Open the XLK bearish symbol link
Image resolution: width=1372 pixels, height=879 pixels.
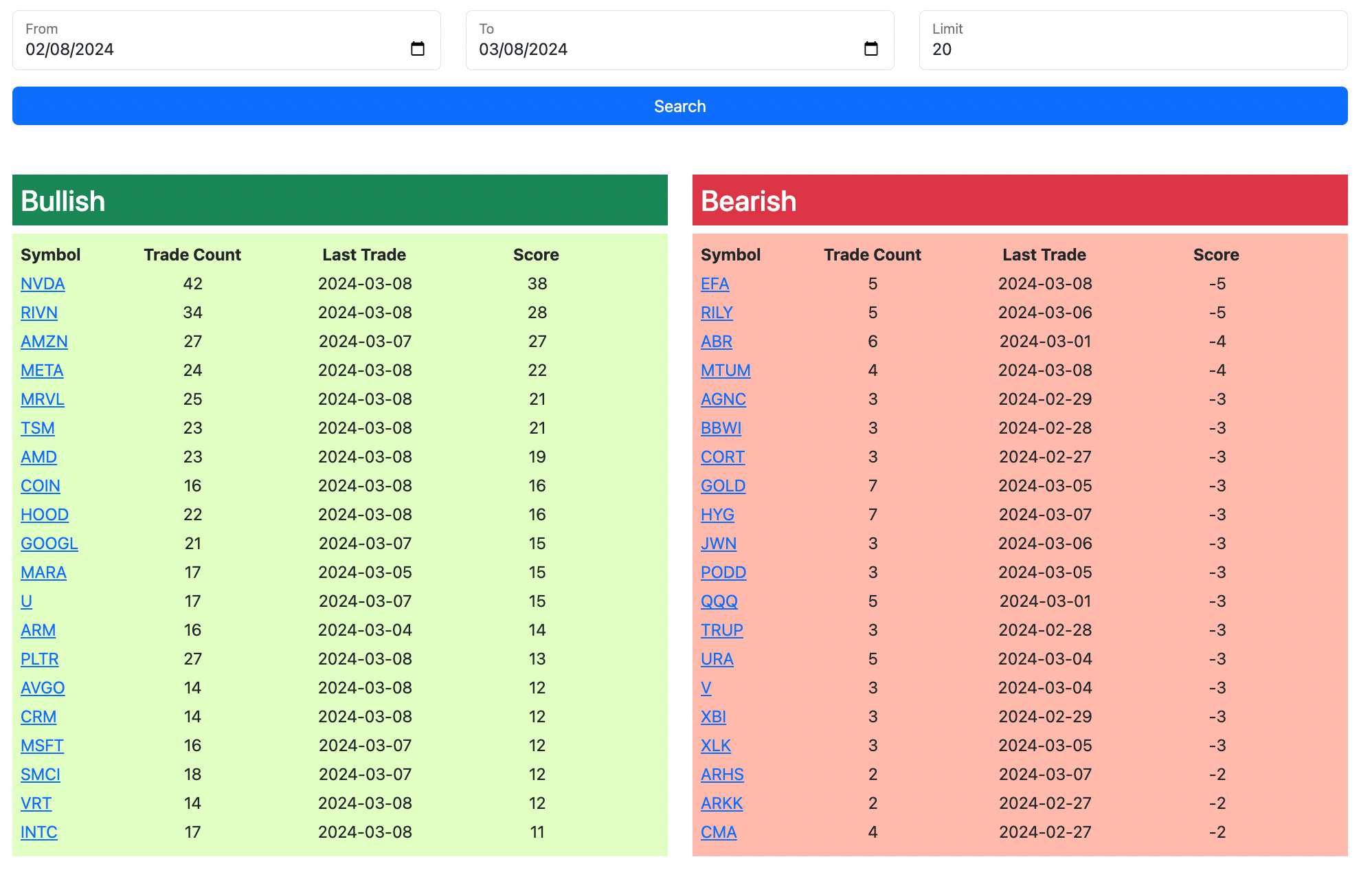[716, 746]
